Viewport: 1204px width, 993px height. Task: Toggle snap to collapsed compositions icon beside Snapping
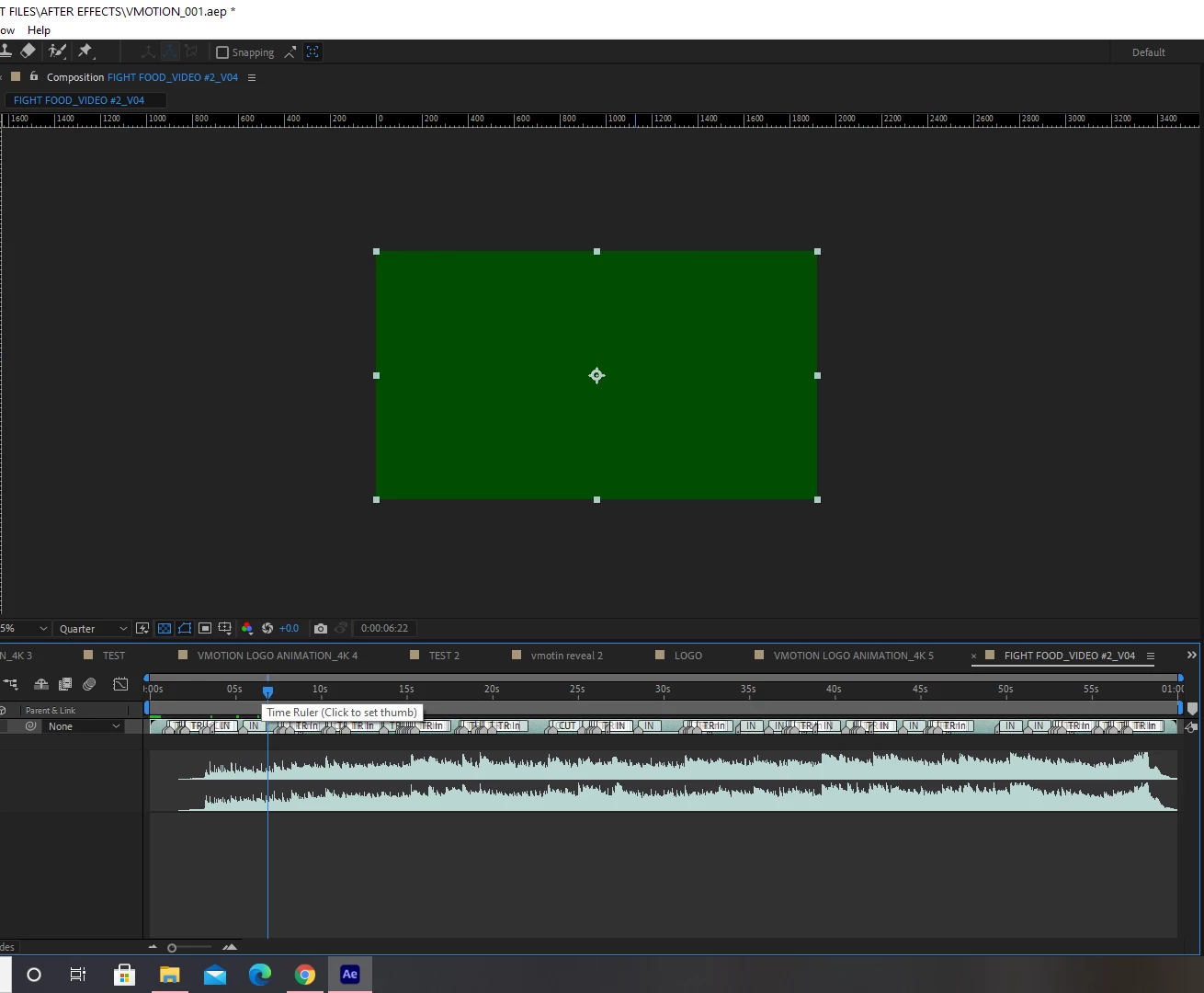click(x=290, y=52)
